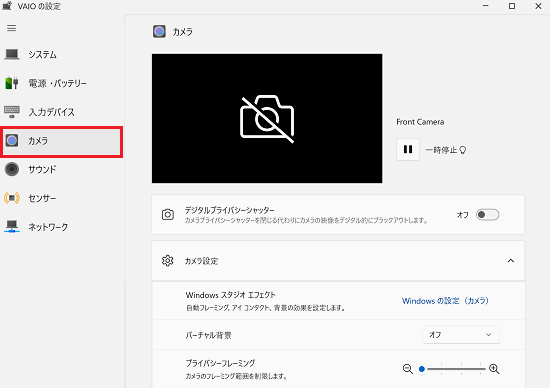Click the pause (一時停止) camera button
Viewport: 550px width, 388px height.
click(408, 150)
